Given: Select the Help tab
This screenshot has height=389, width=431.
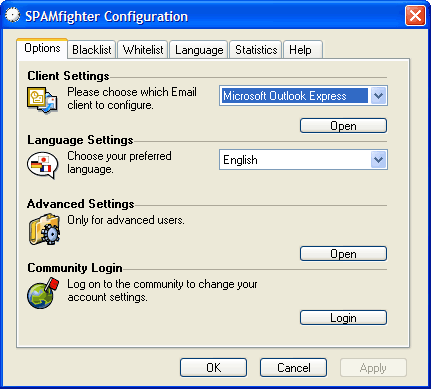Looking at the screenshot, I should pos(303,50).
